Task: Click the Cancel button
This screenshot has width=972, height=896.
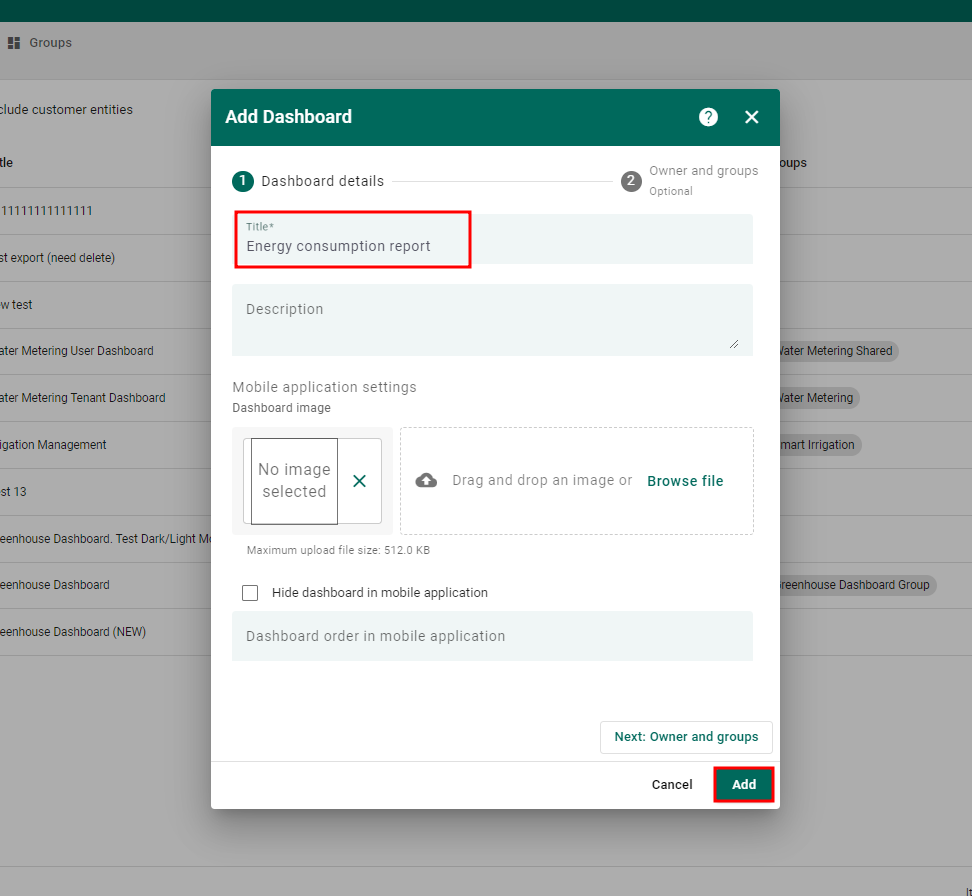Action: (672, 785)
